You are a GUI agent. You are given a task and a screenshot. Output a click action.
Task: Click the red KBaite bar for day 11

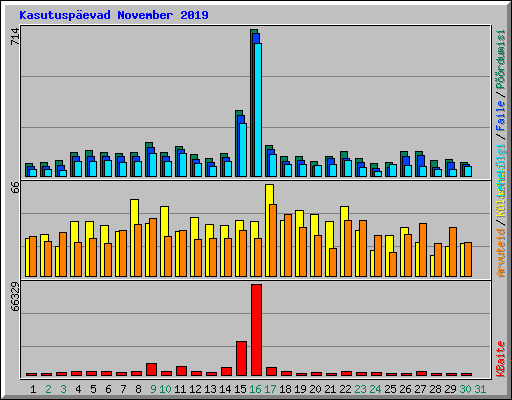pyautogui.click(x=181, y=371)
